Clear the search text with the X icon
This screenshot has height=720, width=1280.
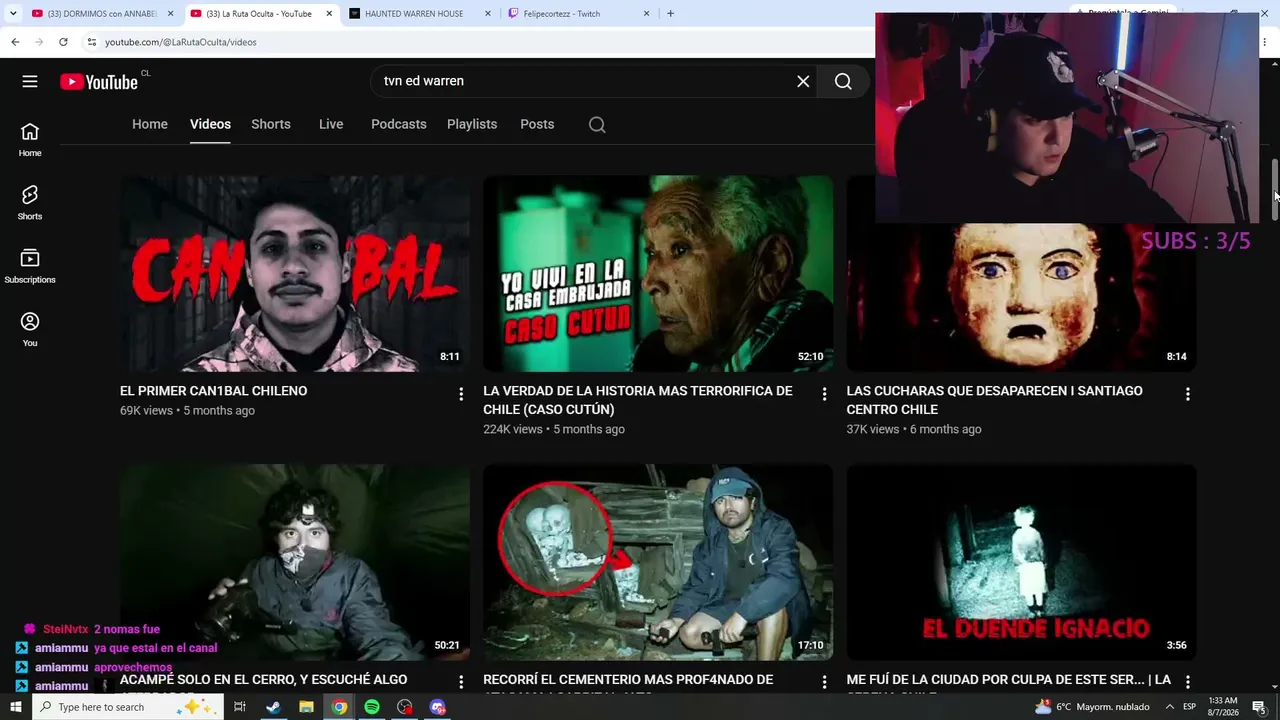pyautogui.click(x=803, y=81)
